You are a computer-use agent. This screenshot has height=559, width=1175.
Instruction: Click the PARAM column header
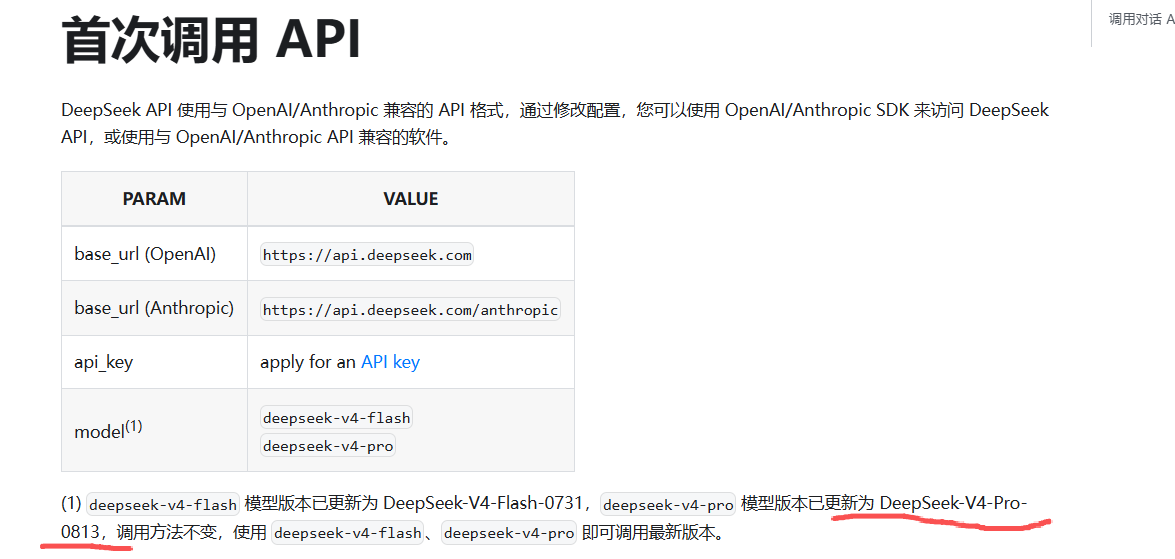[154, 199]
